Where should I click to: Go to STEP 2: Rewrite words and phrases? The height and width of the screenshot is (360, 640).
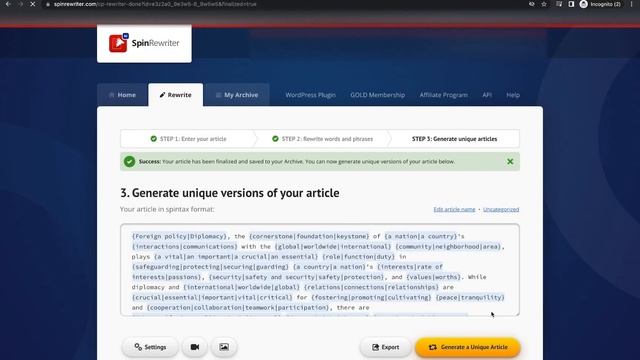pyautogui.click(x=322, y=139)
